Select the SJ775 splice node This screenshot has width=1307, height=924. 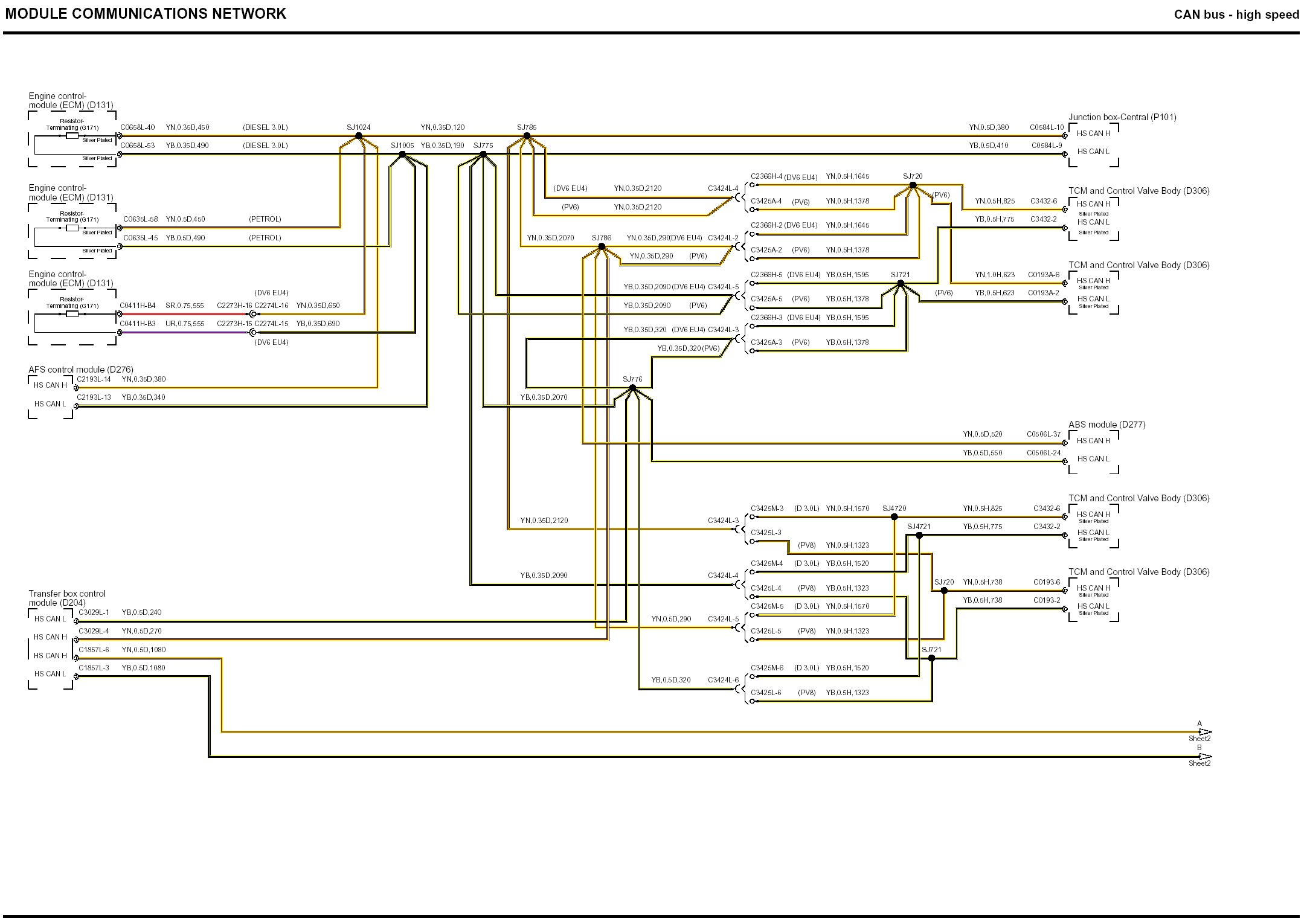tap(483, 154)
